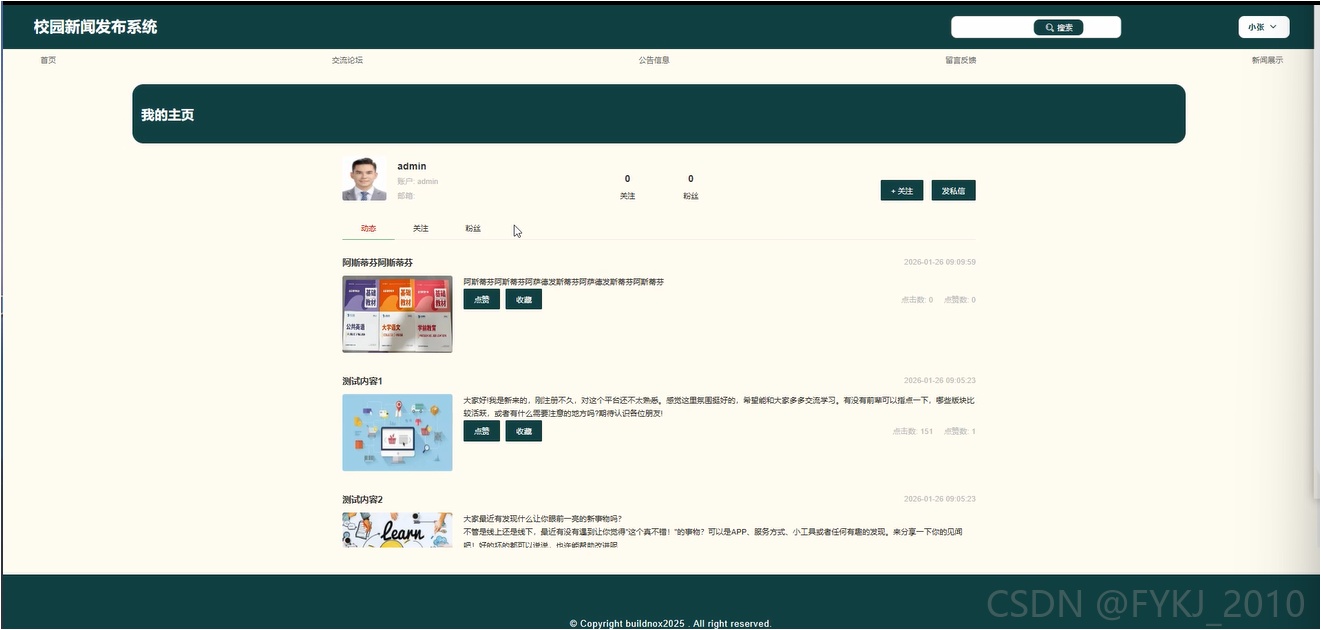Open the 小张 user dropdown menu
Screen dimensions: 1321x630
pyautogui.click(x=1263, y=27)
